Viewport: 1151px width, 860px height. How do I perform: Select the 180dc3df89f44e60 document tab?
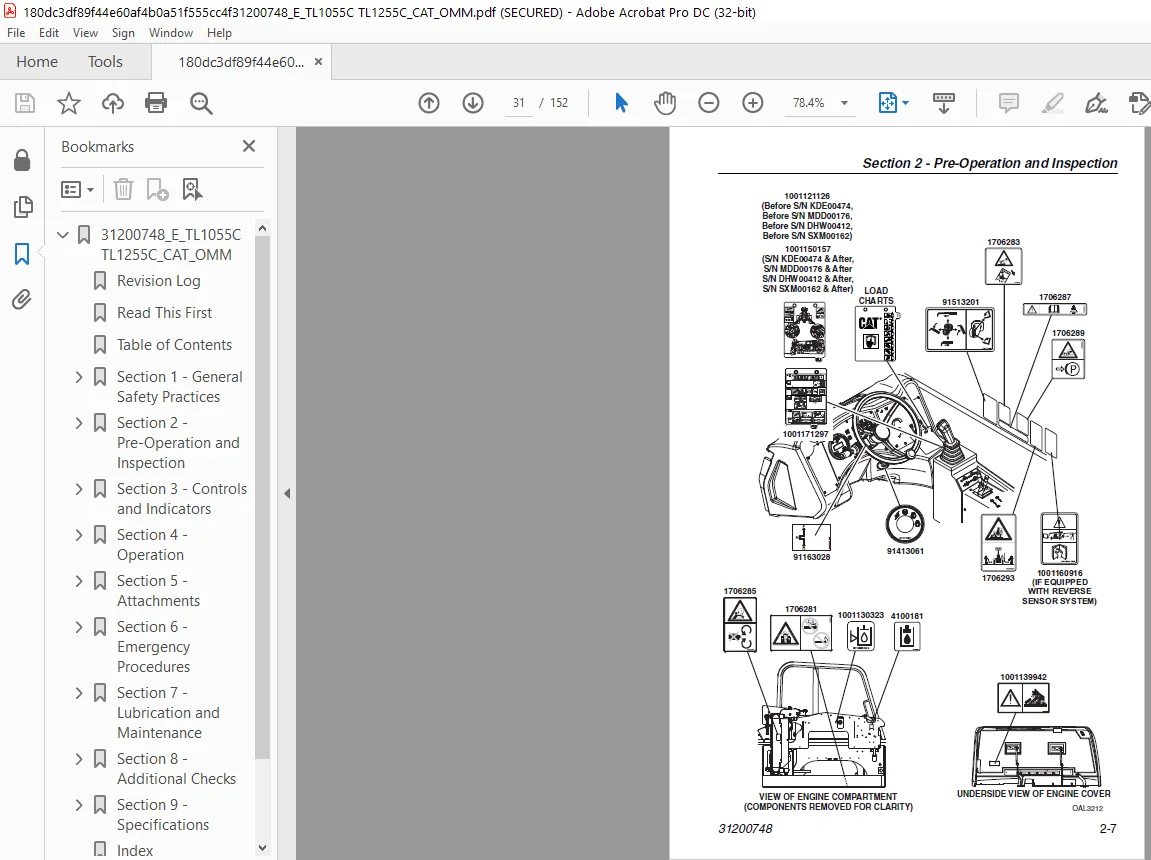tap(241, 62)
